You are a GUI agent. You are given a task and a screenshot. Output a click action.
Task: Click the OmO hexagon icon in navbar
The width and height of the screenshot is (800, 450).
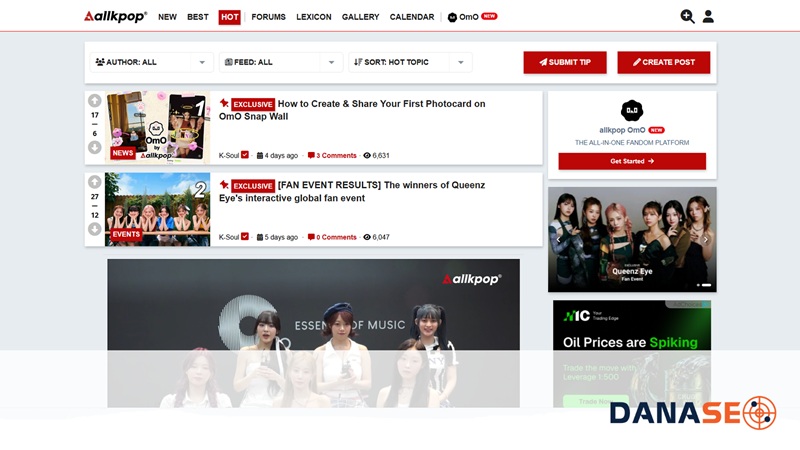[x=452, y=17]
